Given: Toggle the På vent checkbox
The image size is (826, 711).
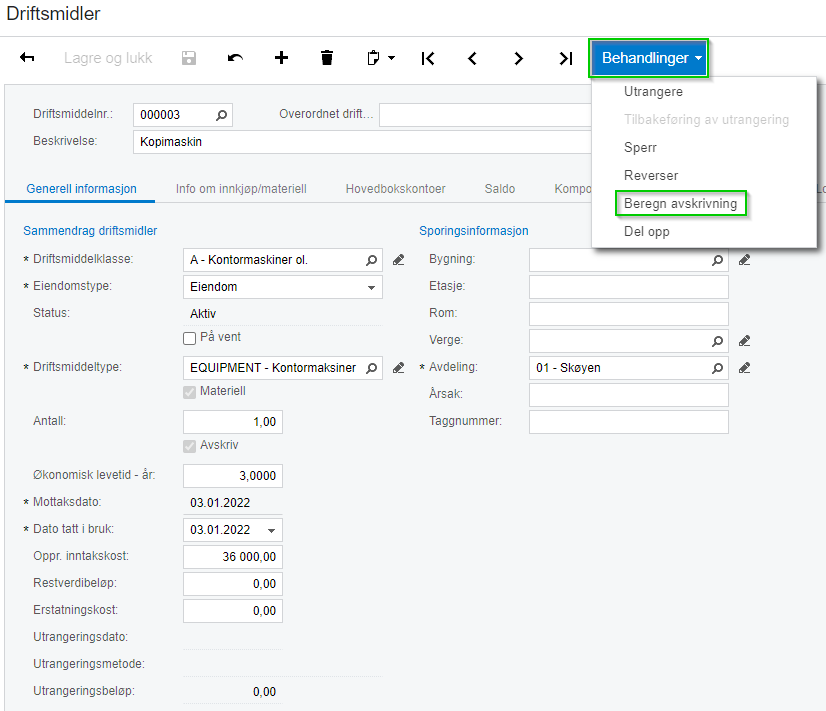Looking at the screenshot, I should [189, 338].
